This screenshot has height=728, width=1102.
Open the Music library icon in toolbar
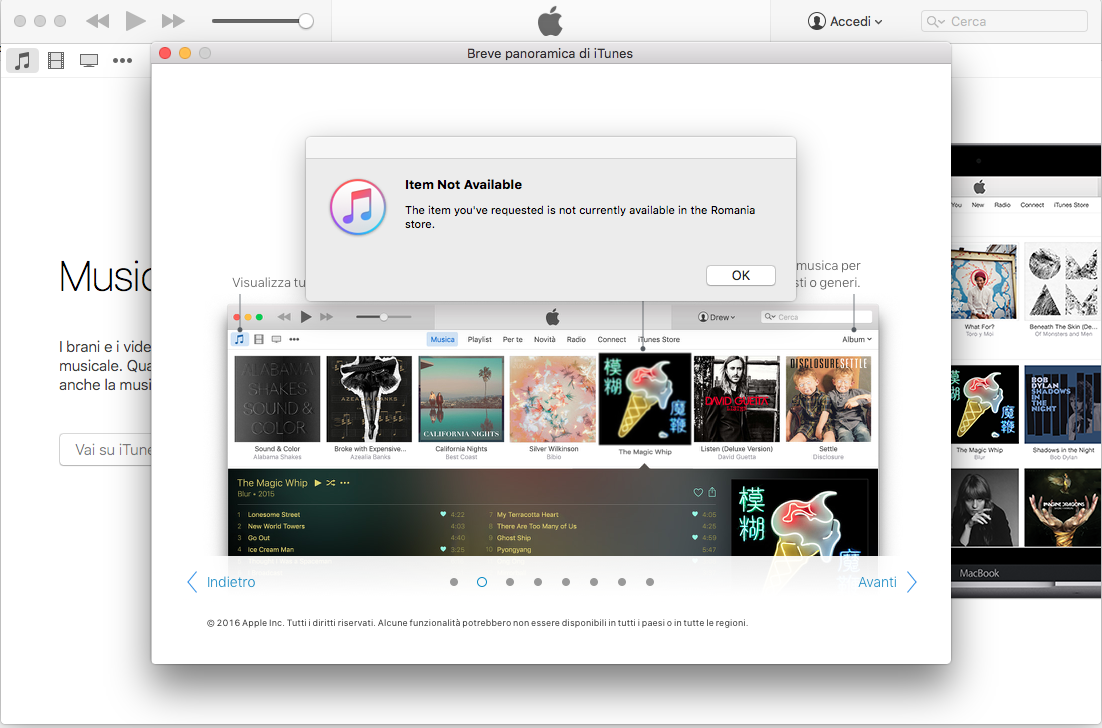[22, 60]
